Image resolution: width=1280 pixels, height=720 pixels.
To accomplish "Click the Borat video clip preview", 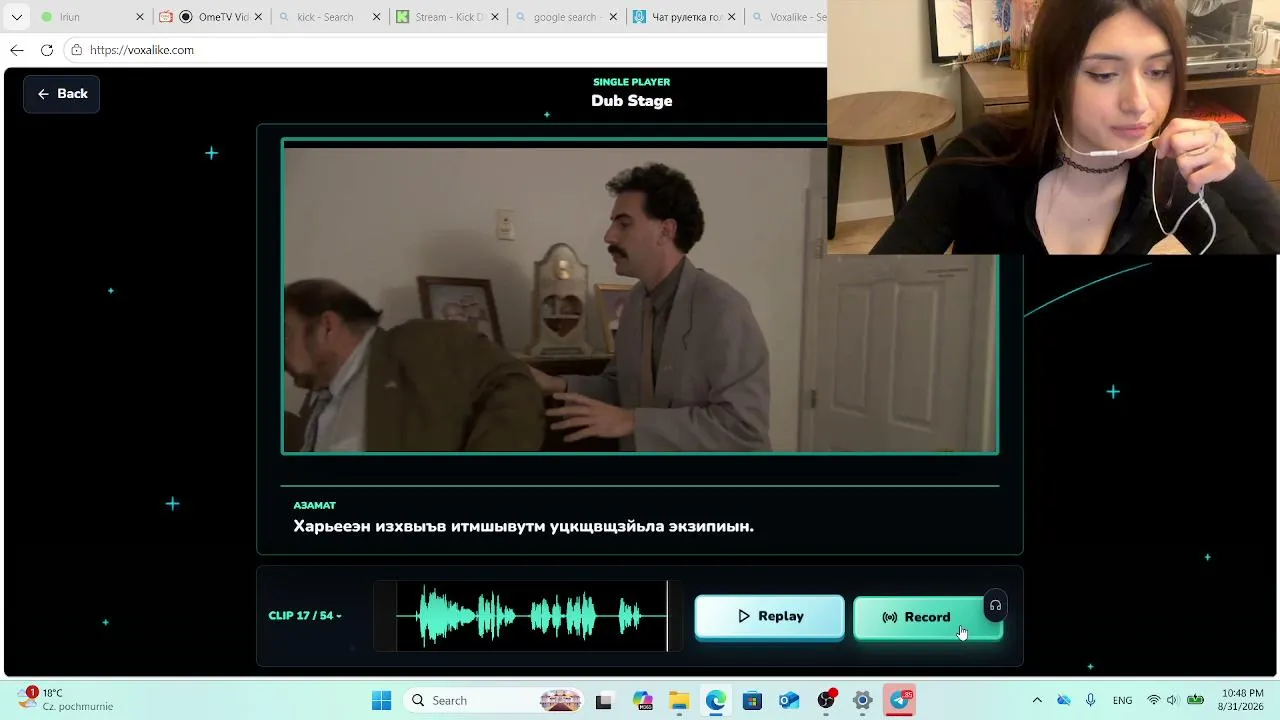I will (640, 297).
